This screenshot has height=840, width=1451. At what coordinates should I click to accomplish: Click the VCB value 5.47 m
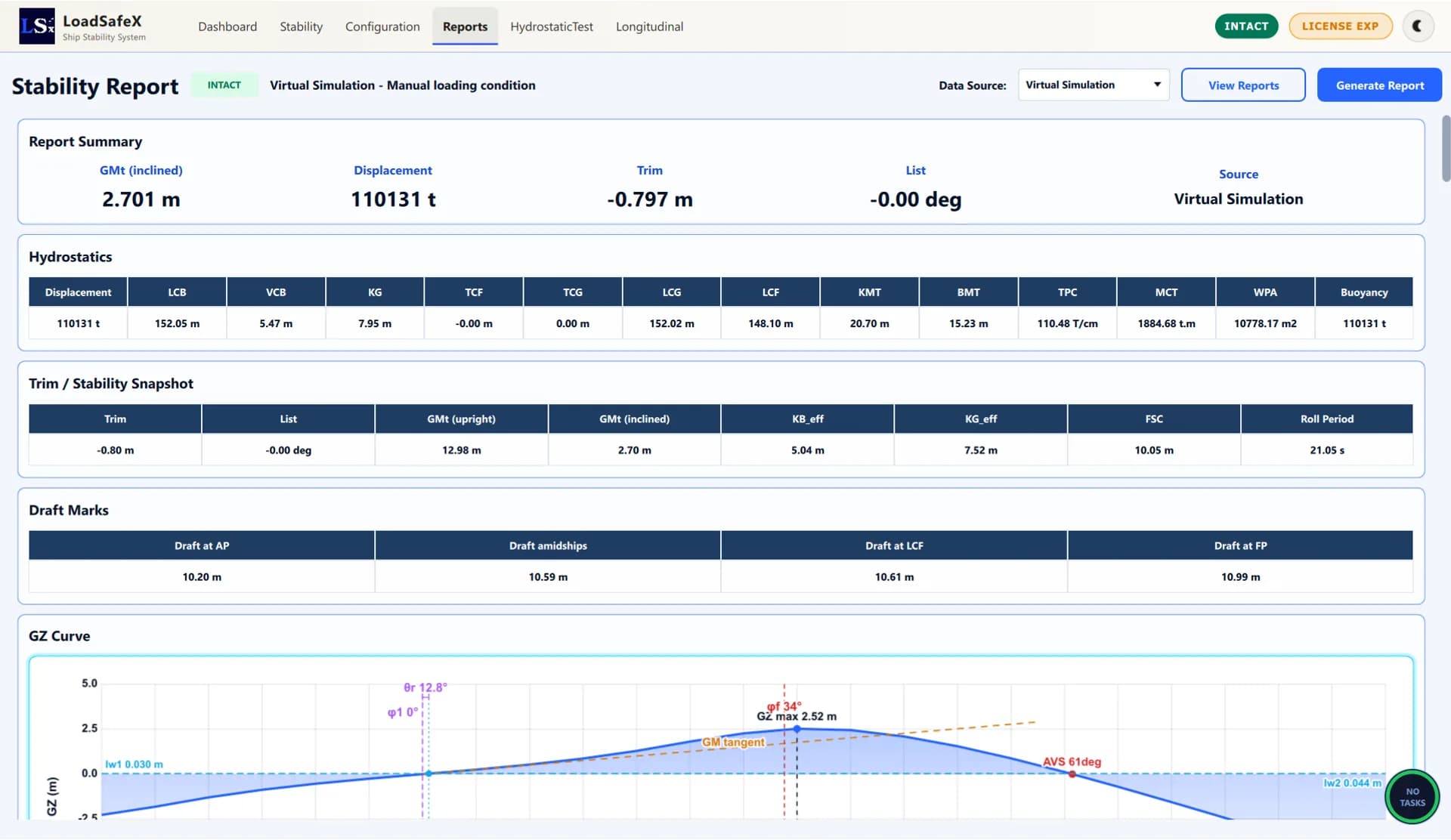point(276,323)
